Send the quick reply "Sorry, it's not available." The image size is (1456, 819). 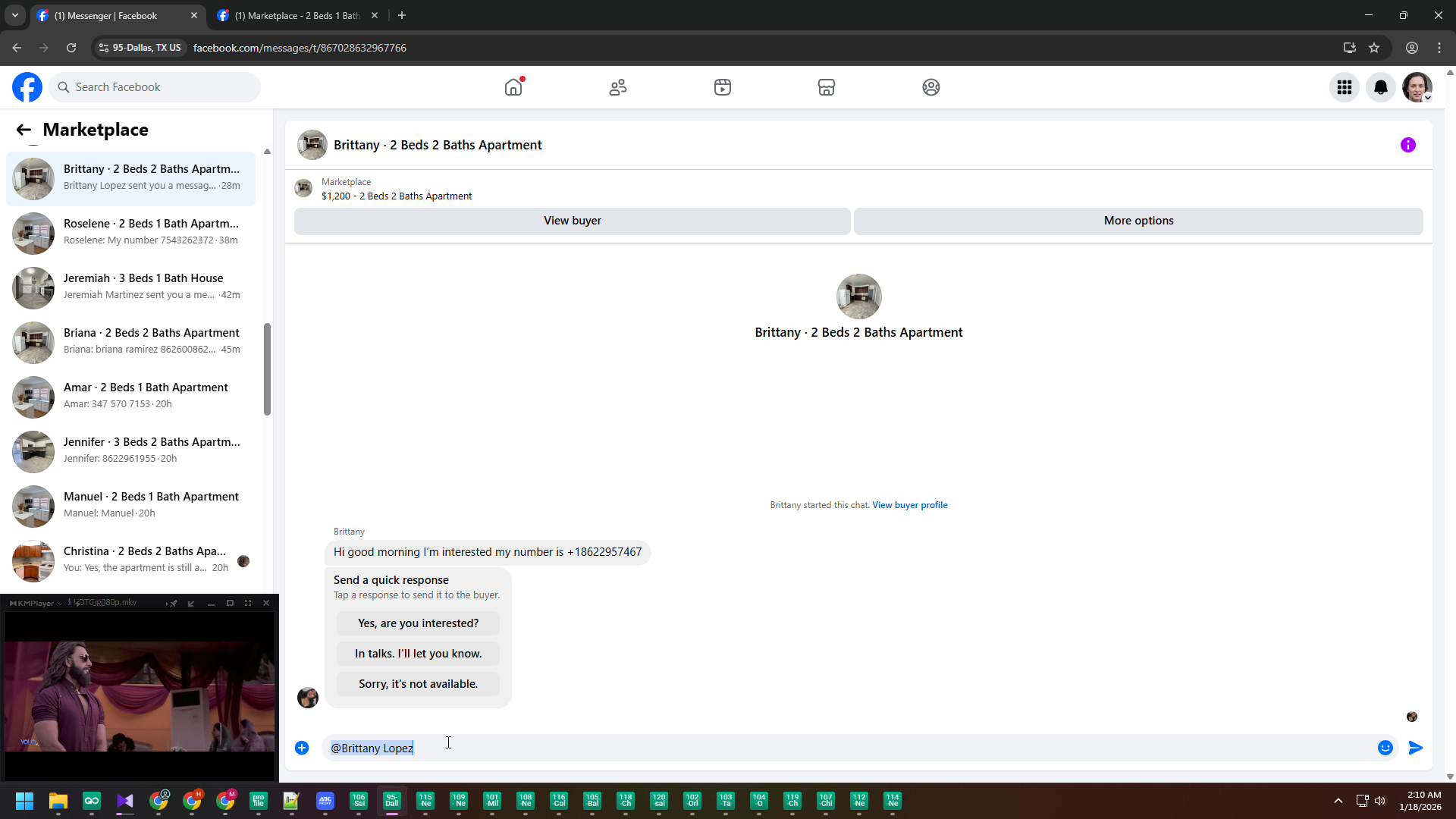(x=418, y=684)
